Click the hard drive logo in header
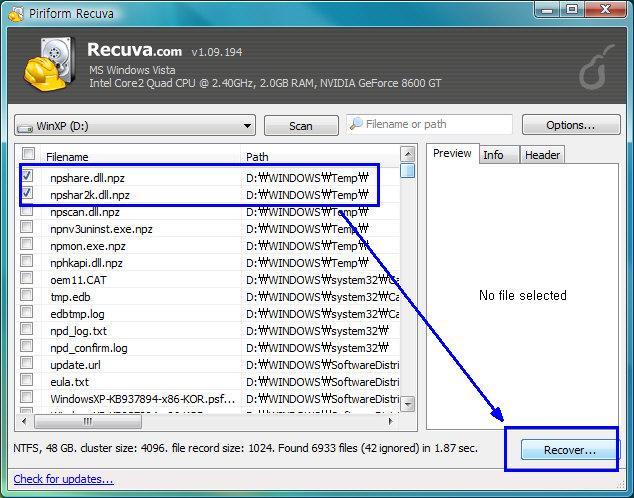The height and width of the screenshot is (498, 634). (x=50, y=63)
